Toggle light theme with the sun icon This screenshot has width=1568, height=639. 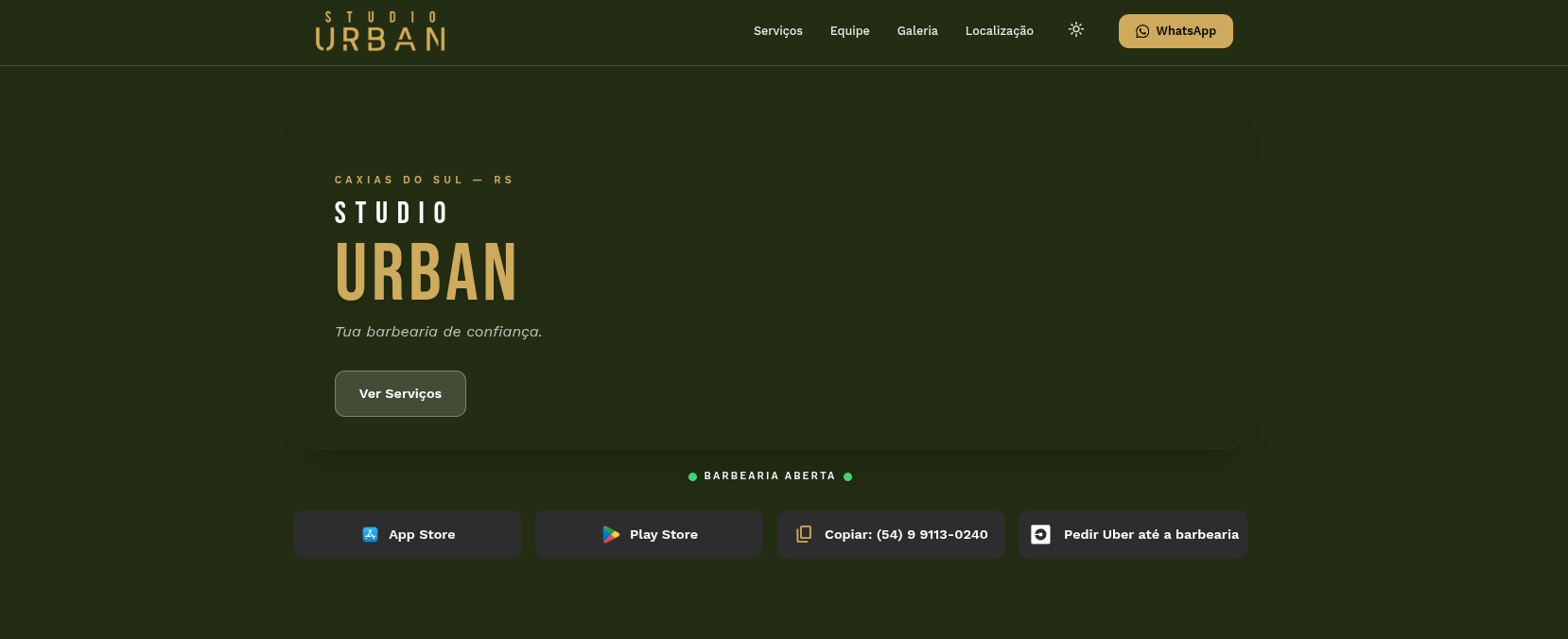pos(1075,30)
